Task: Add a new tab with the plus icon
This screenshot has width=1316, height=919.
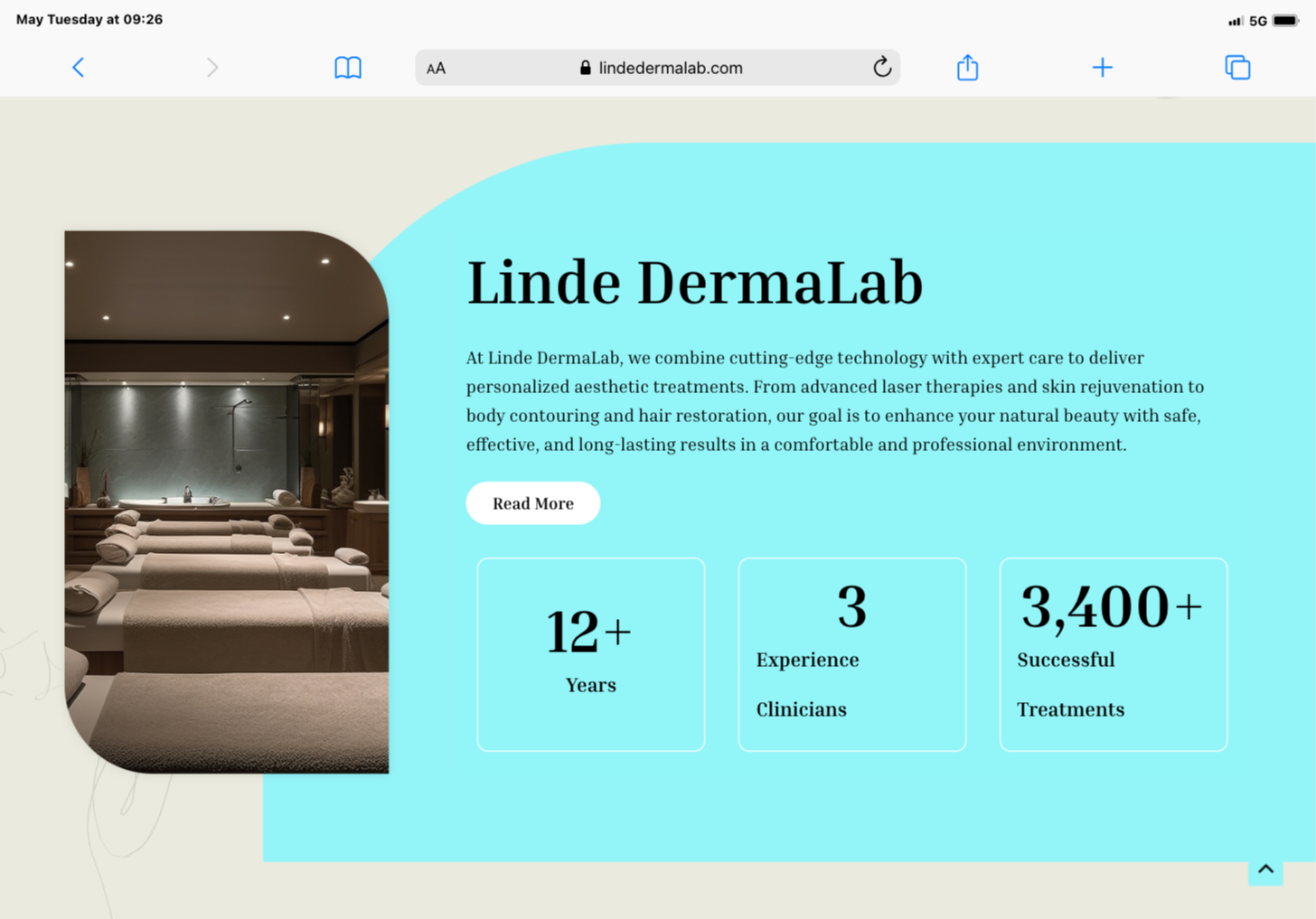Action: click(1102, 68)
